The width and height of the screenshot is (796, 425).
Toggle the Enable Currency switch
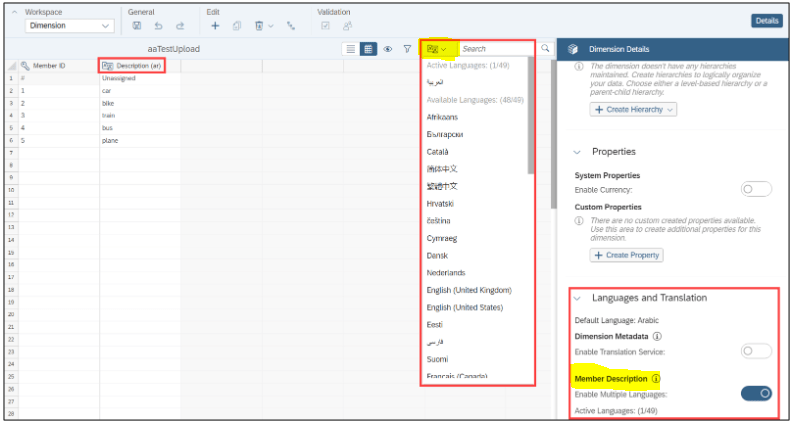757,188
